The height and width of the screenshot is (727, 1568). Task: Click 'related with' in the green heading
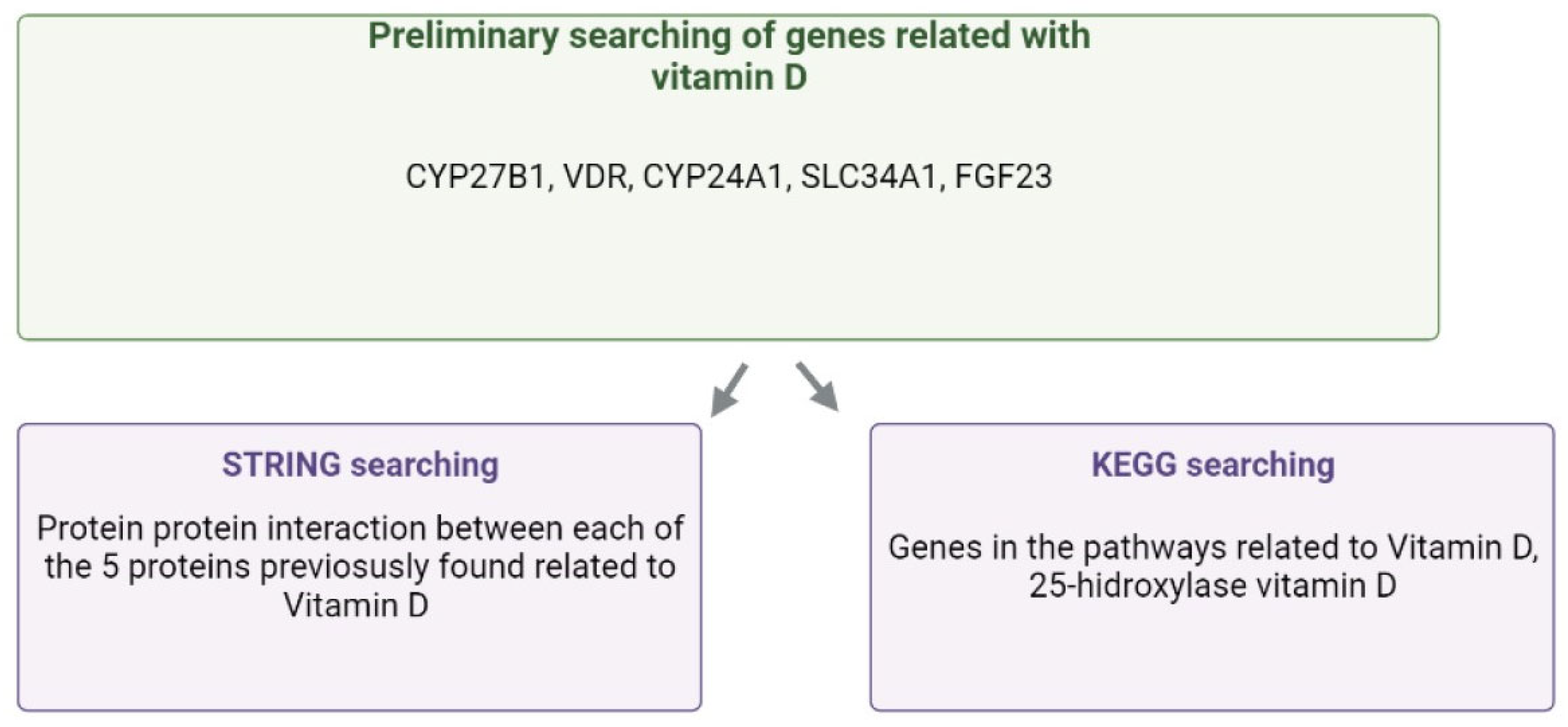(x=992, y=35)
